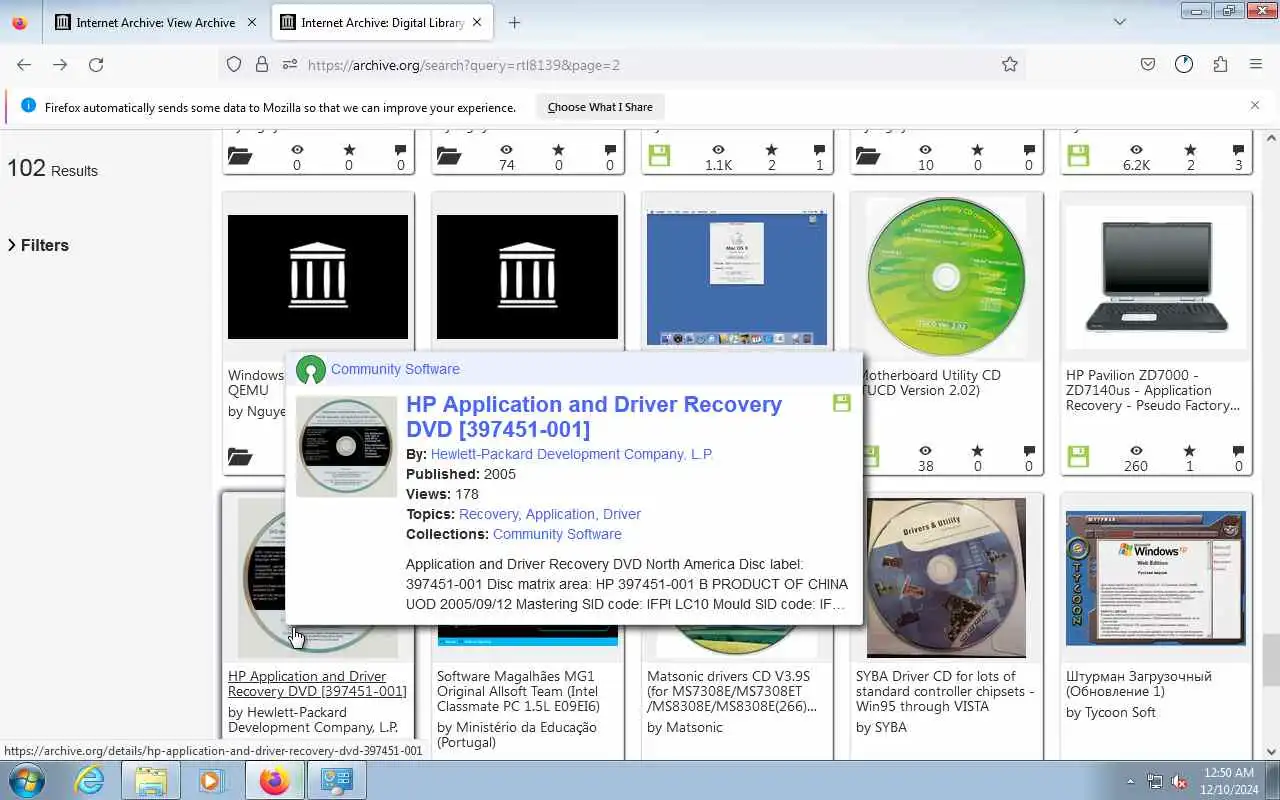Open HP disc thumbnail in hover popup
The image size is (1280, 800).
click(x=346, y=447)
